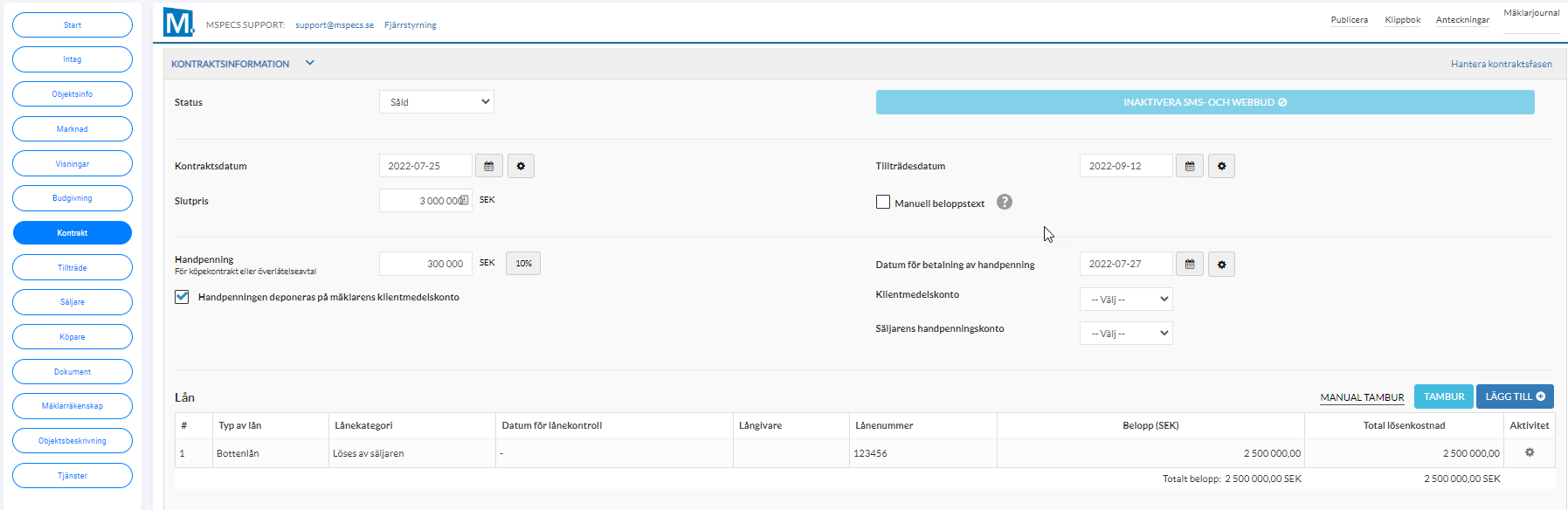
Task: Open gear options for Tillträdesdatum
Action: pyautogui.click(x=1221, y=166)
